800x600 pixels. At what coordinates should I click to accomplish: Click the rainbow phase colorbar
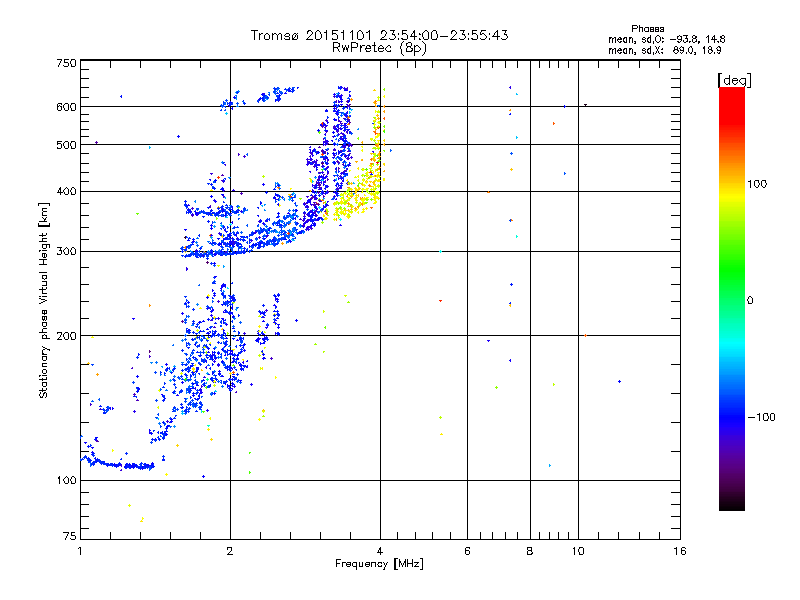[732, 298]
